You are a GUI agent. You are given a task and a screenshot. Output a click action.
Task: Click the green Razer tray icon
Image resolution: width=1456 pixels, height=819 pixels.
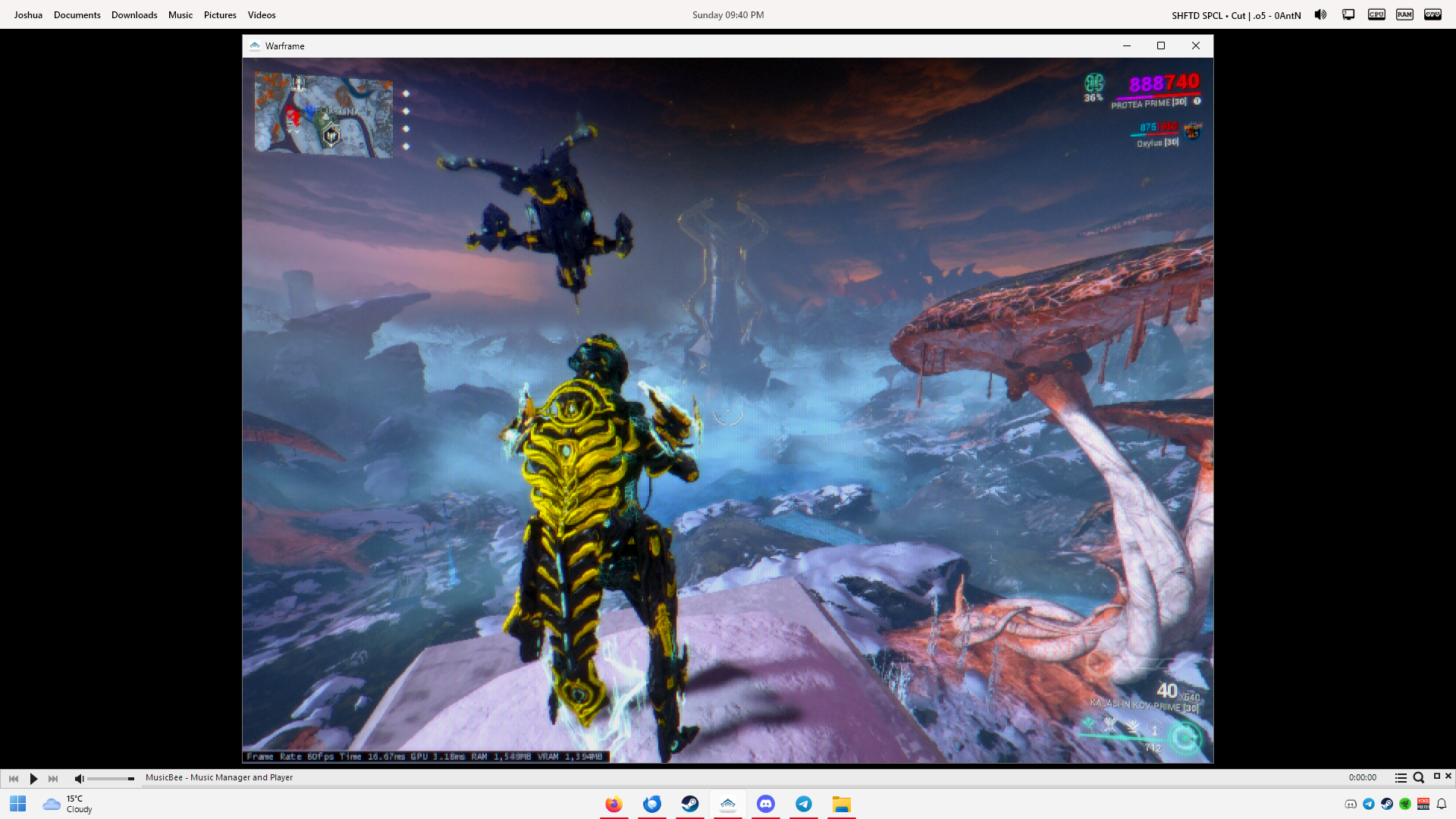coord(1405,804)
